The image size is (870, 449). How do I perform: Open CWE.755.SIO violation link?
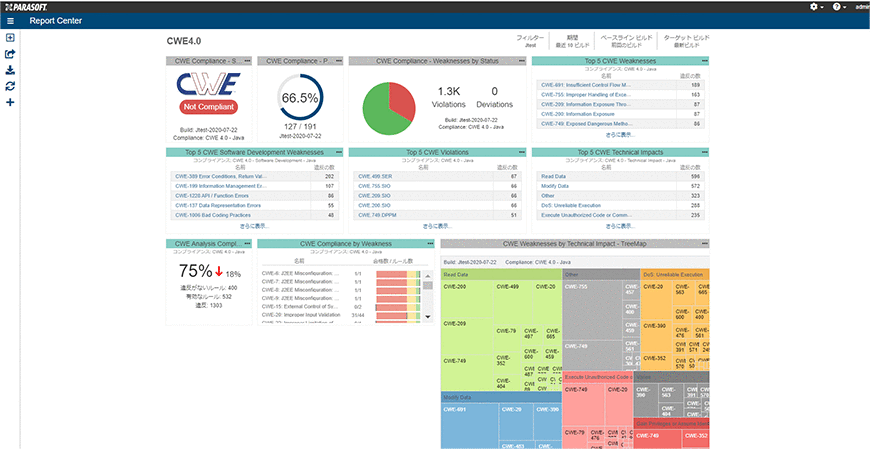pyautogui.click(x=374, y=186)
